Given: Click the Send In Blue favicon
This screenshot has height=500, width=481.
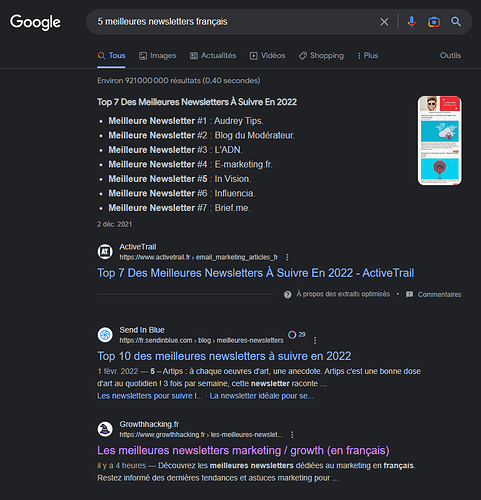Looking at the screenshot, I should click(x=105, y=334).
